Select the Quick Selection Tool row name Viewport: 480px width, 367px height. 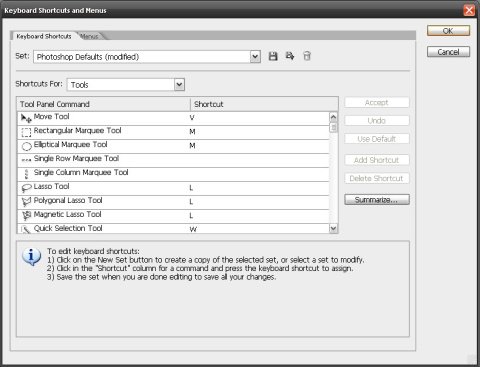point(68,228)
